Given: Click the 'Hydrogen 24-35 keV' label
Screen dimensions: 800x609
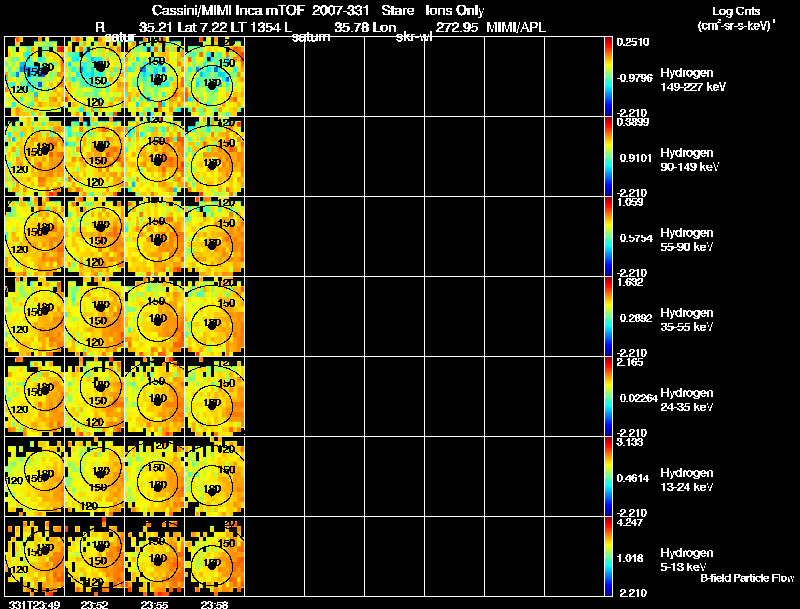Looking at the screenshot, I should tap(687, 400).
